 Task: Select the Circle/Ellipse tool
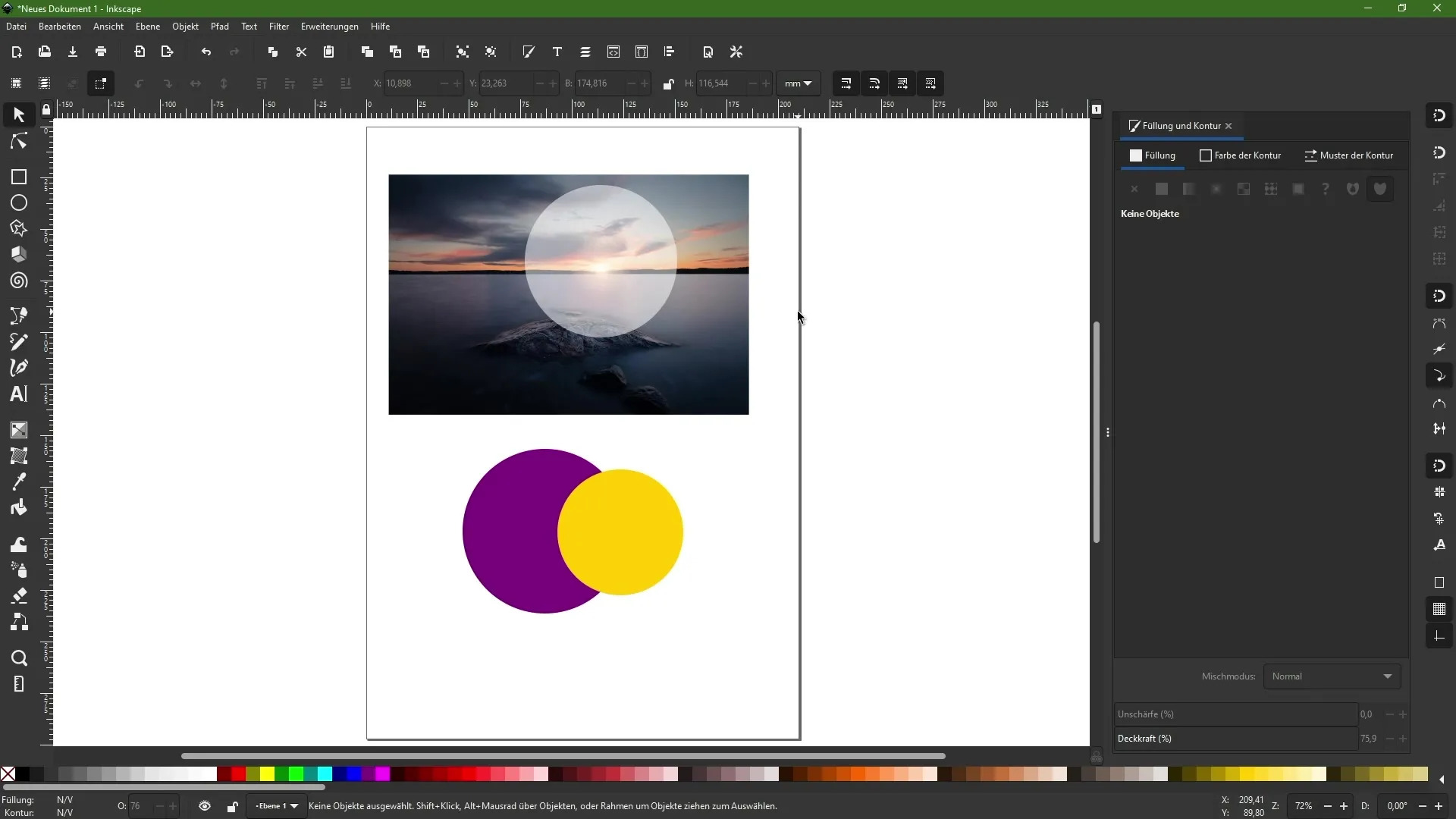(18, 203)
